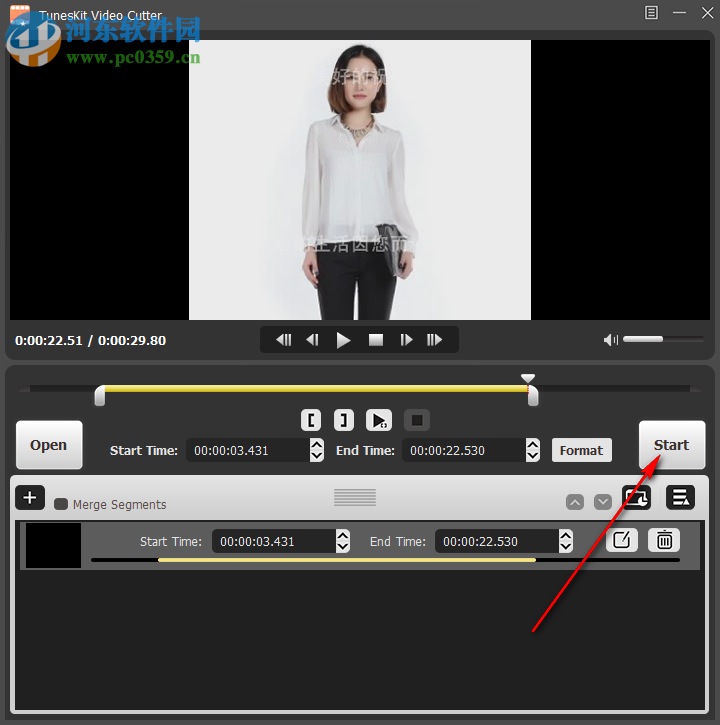Viewport: 720px width, 725px height.
Task: Jump to previous keyframe in player
Action: (x=283, y=340)
